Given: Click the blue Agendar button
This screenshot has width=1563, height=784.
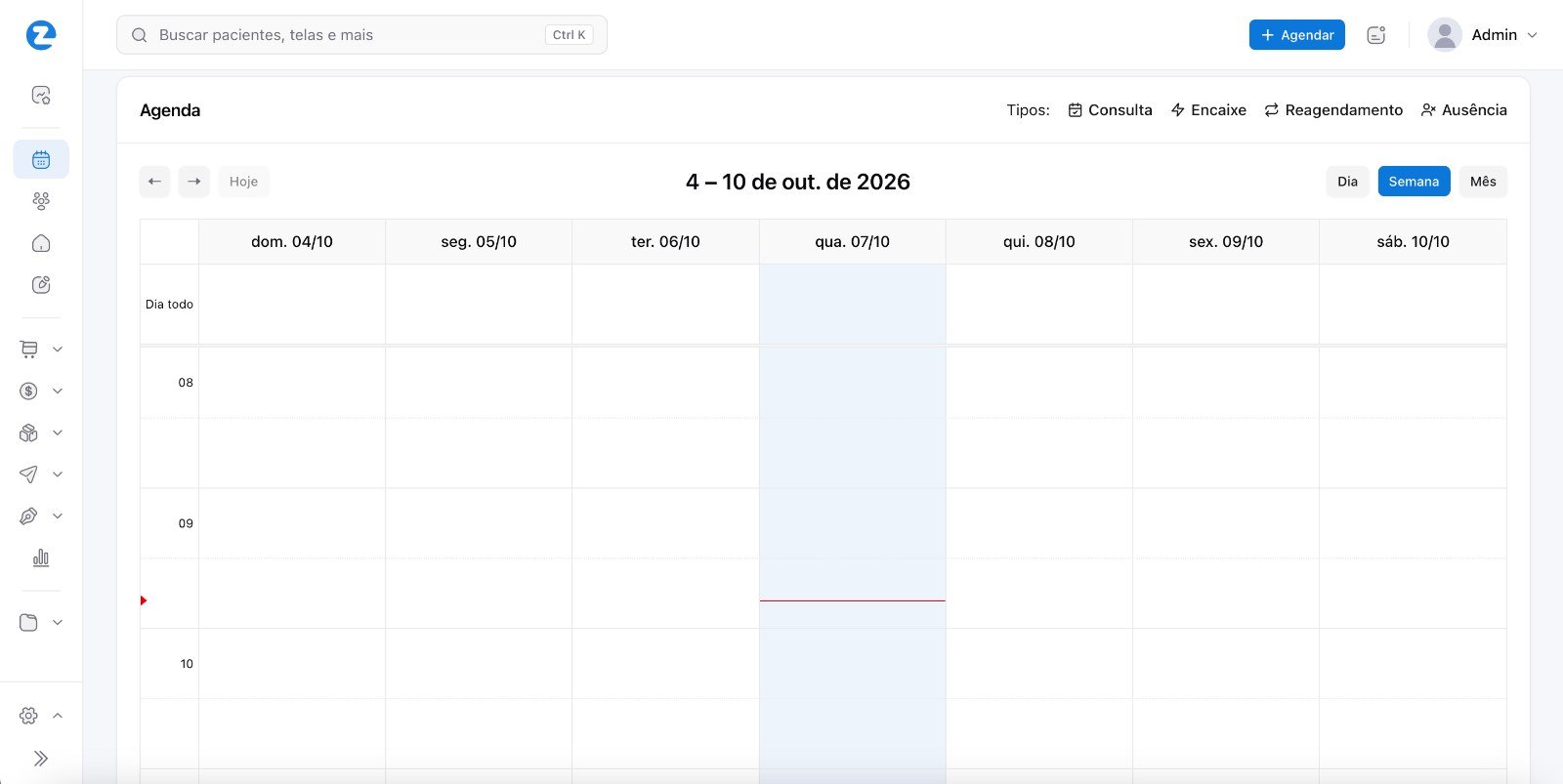Looking at the screenshot, I should click(x=1297, y=35).
